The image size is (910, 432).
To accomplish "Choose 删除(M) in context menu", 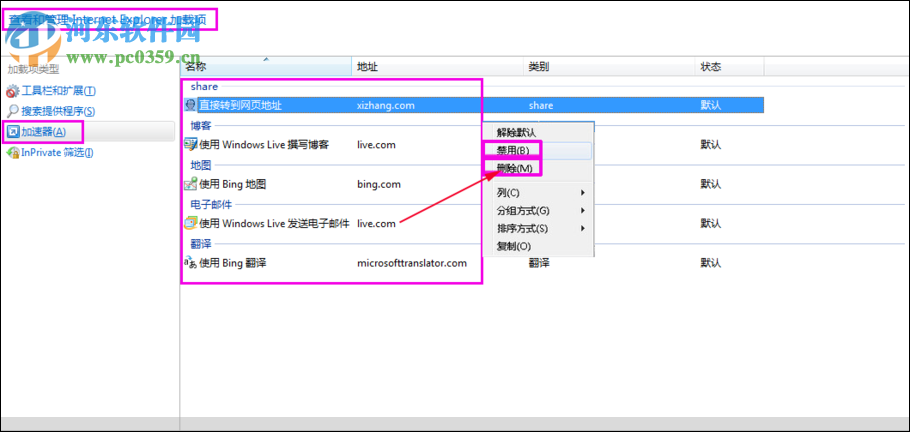I will tap(514, 168).
